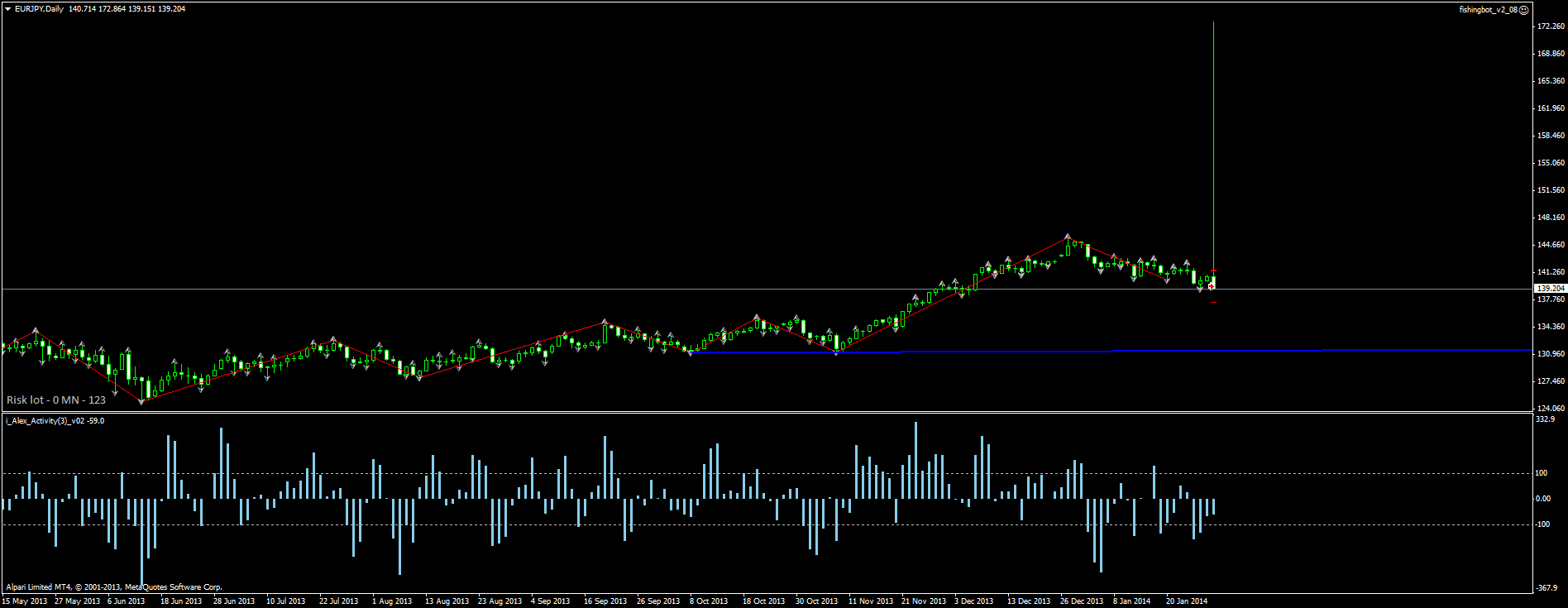Click the 30 Oct 2013 date label
Screen dimensions: 1568x608
[x=817, y=601]
